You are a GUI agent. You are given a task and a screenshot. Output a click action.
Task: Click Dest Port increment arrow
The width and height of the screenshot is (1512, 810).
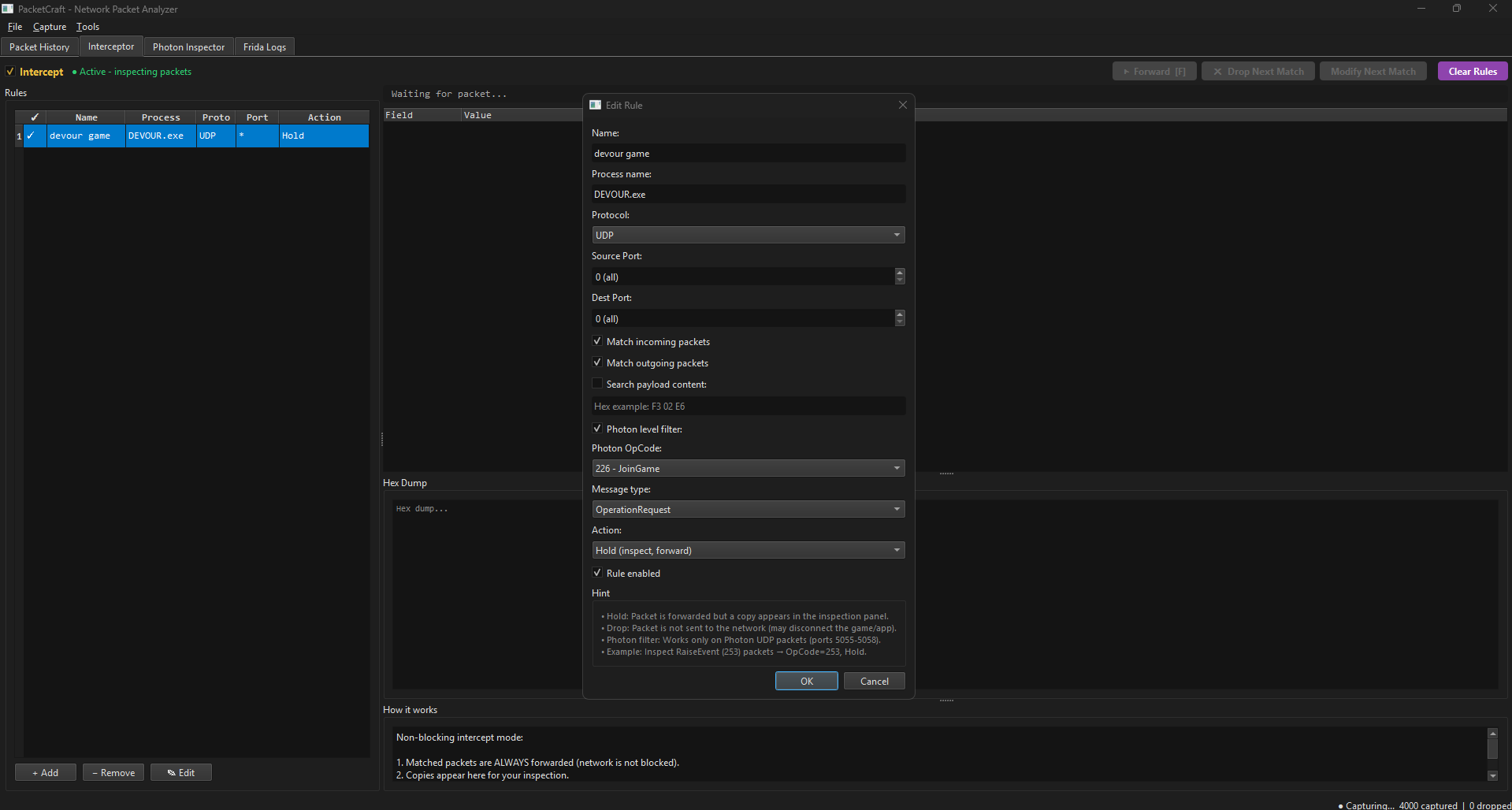900,314
